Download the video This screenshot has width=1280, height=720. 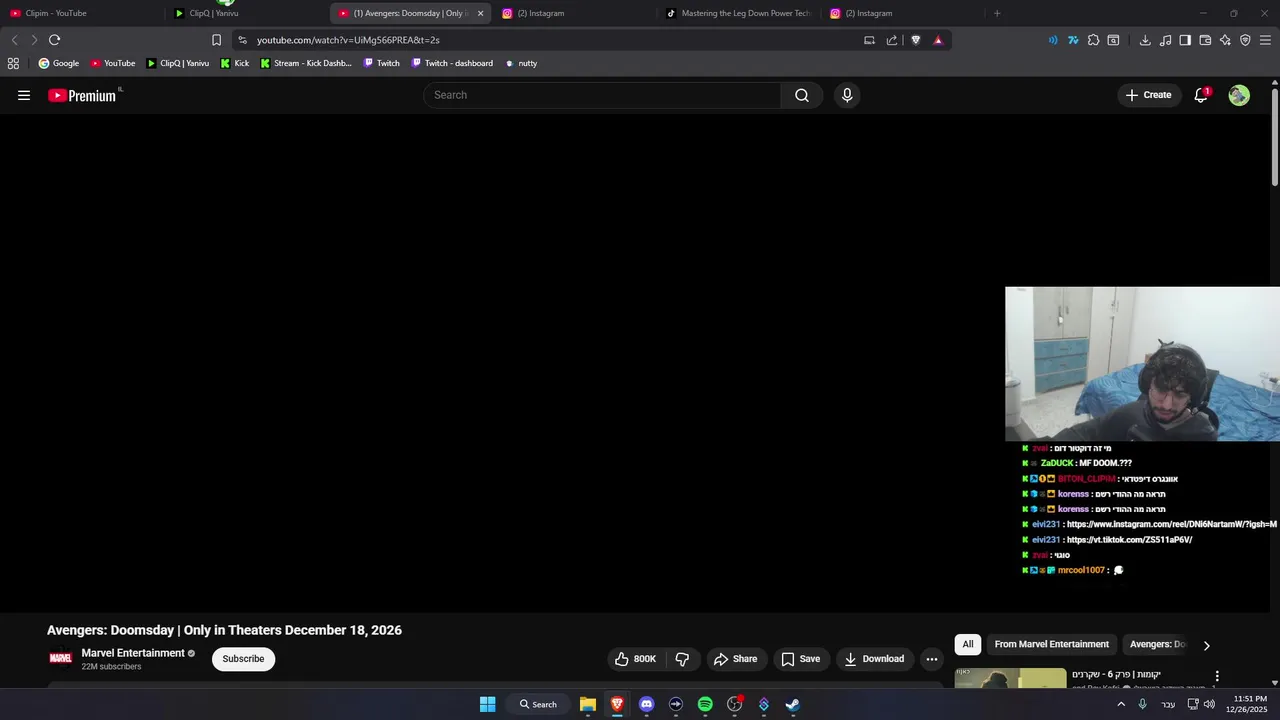874,659
